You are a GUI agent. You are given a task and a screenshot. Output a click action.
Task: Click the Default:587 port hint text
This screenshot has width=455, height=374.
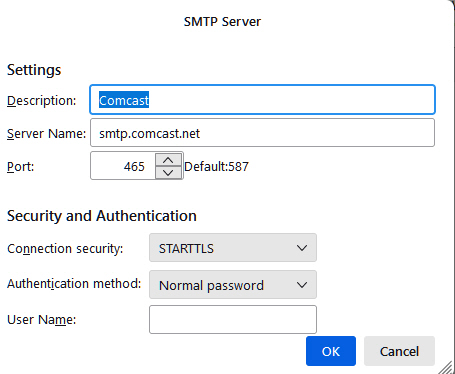tap(216, 166)
